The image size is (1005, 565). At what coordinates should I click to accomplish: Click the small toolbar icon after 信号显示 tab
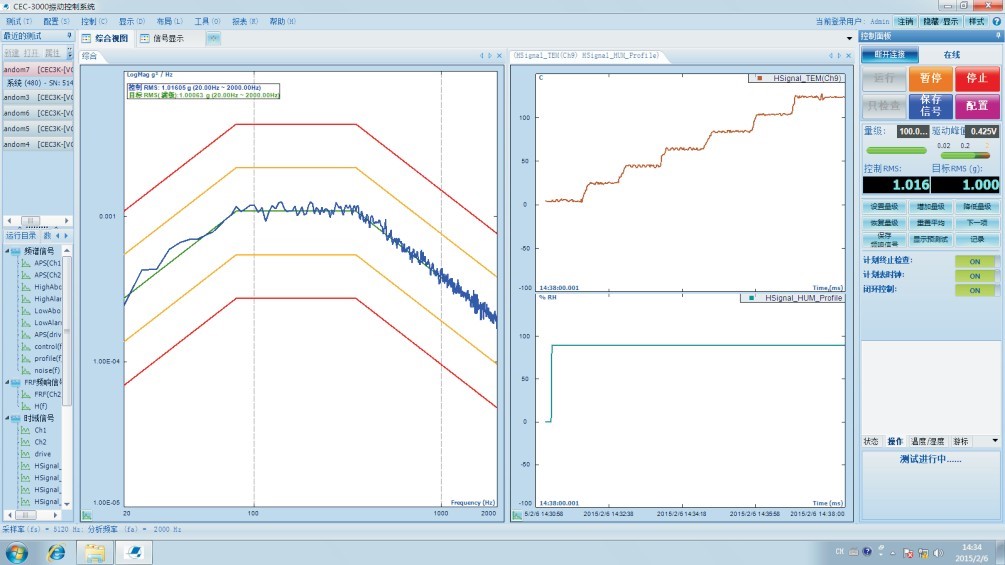(213, 39)
